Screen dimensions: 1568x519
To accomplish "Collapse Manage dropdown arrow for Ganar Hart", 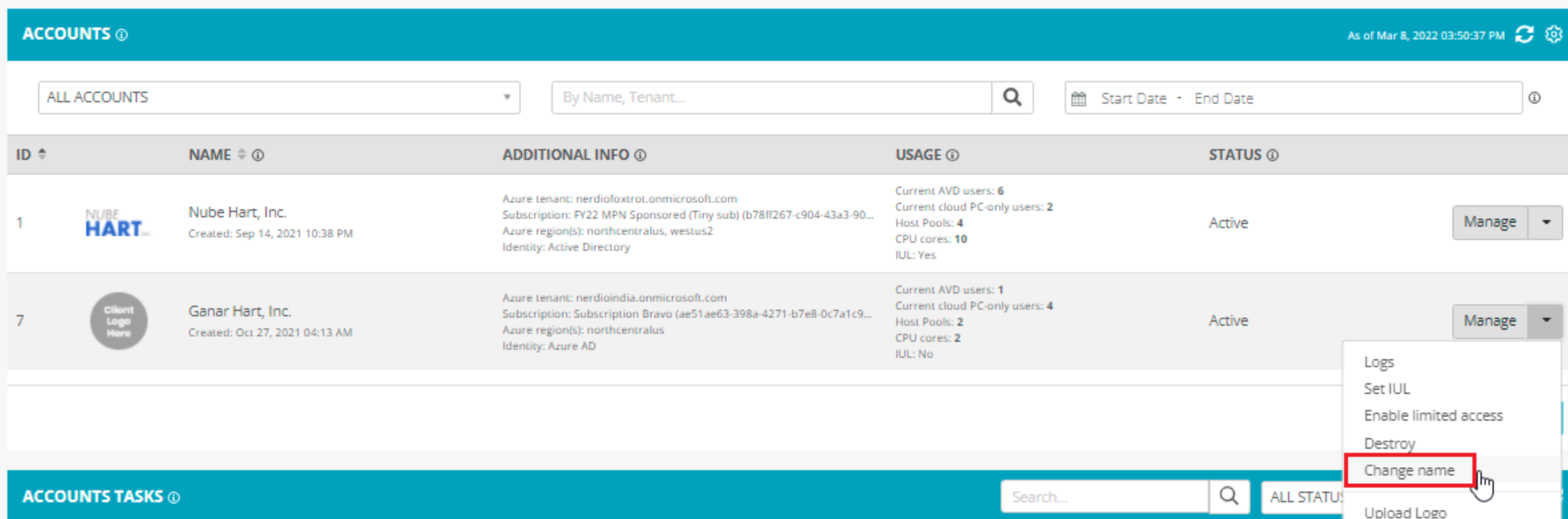I will coord(1546,320).
